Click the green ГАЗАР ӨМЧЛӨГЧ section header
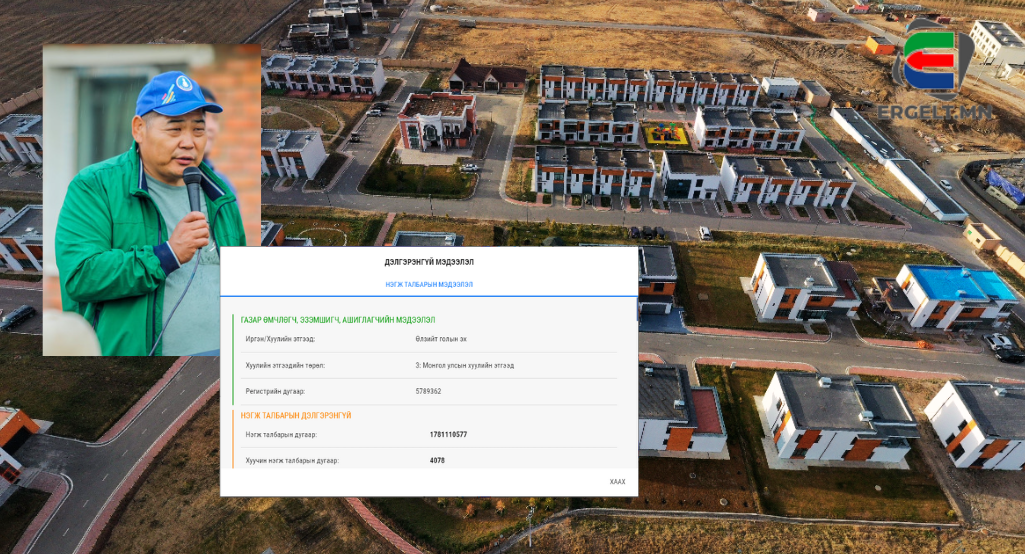The image size is (1025, 554). pyautogui.click(x=337, y=320)
